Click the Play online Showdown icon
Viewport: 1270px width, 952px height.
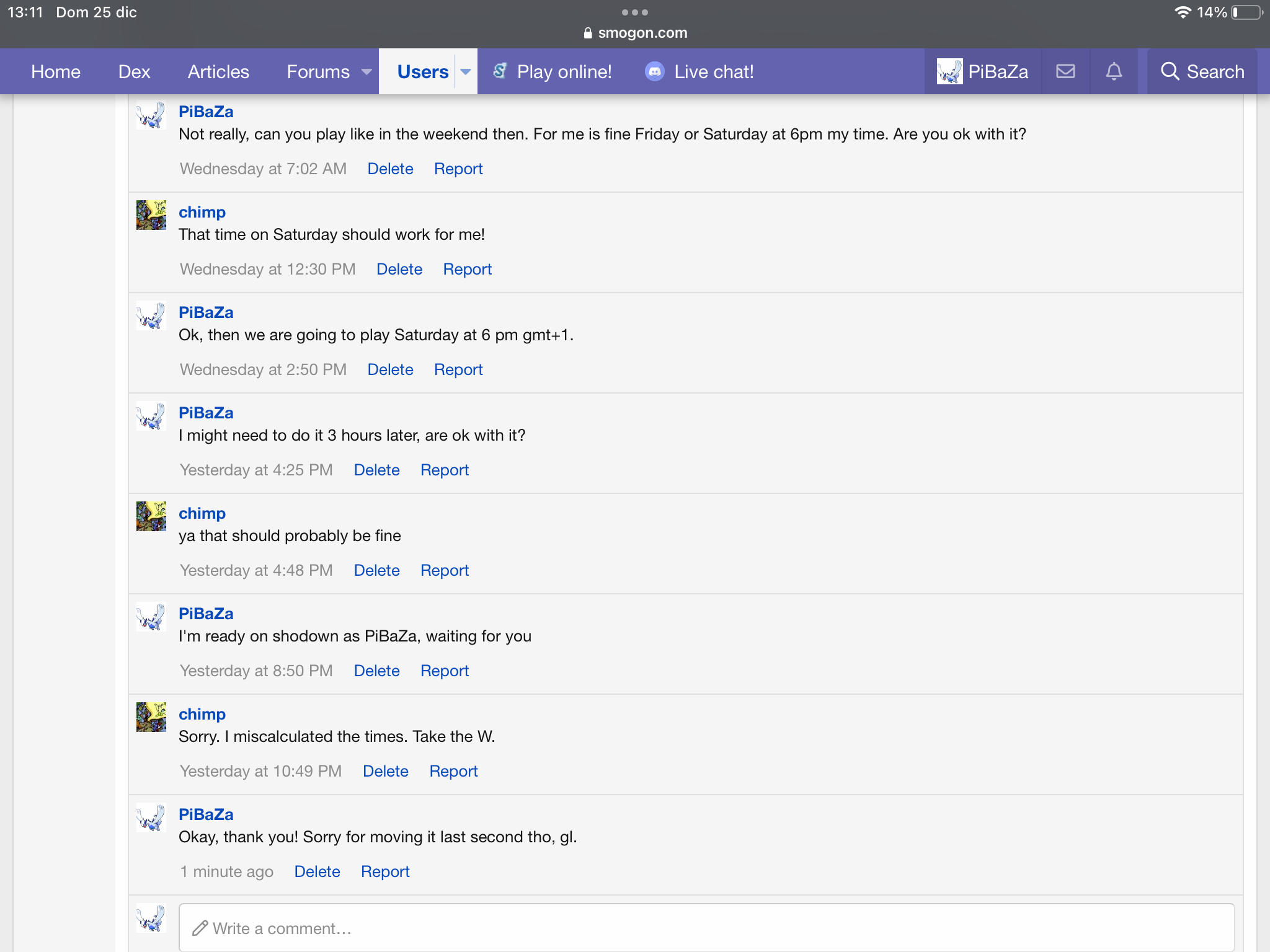pyautogui.click(x=500, y=71)
